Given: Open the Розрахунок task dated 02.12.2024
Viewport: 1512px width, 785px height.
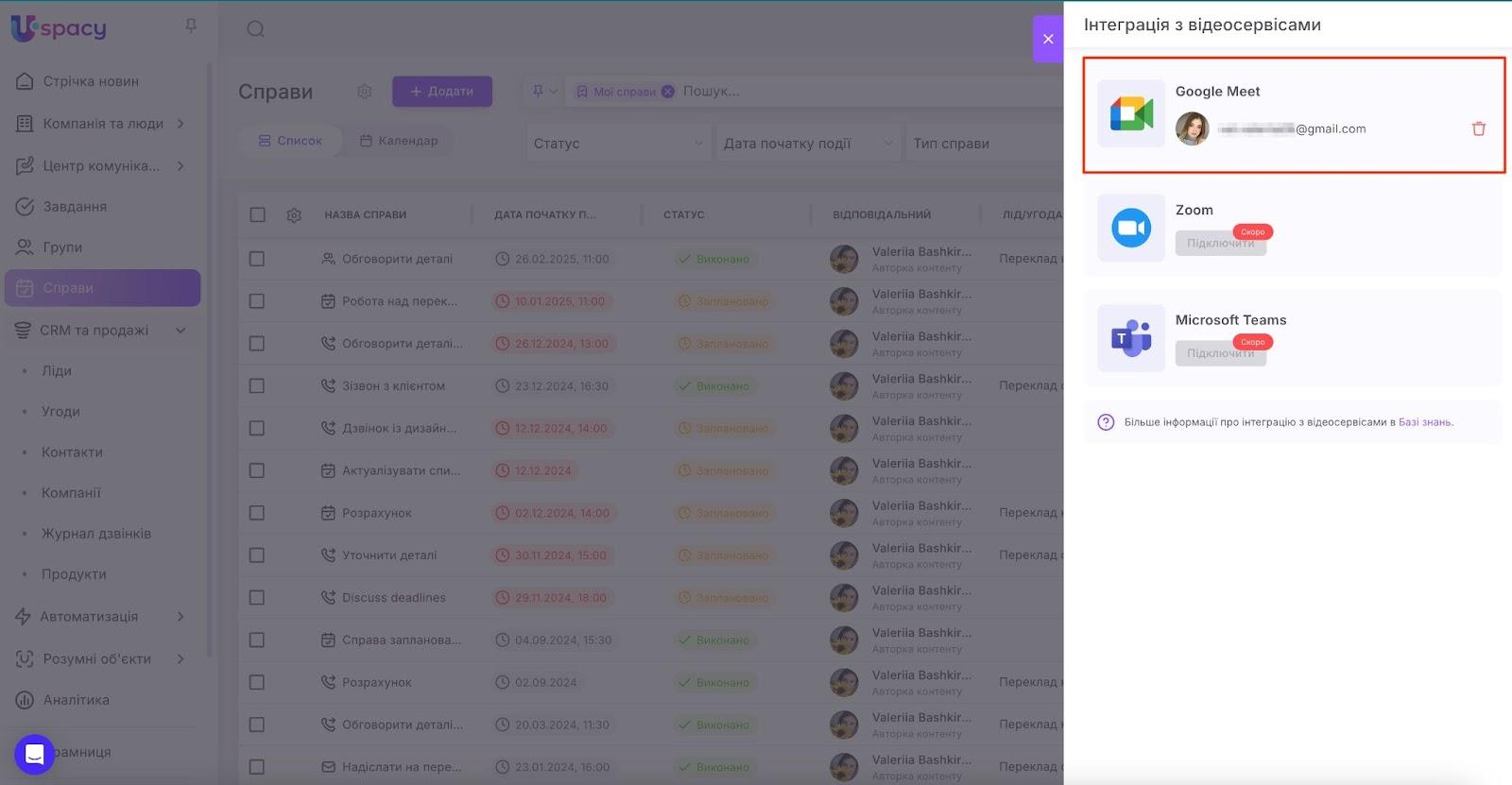Looking at the screenshot, I should [377, 513].
